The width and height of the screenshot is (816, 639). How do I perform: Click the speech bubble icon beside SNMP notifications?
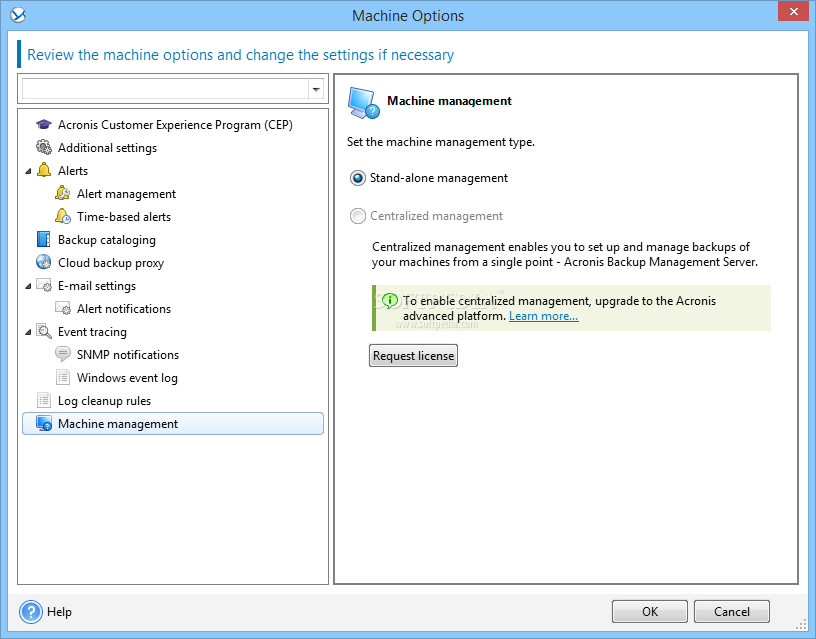pyautogui.click(x=62, y=354)
